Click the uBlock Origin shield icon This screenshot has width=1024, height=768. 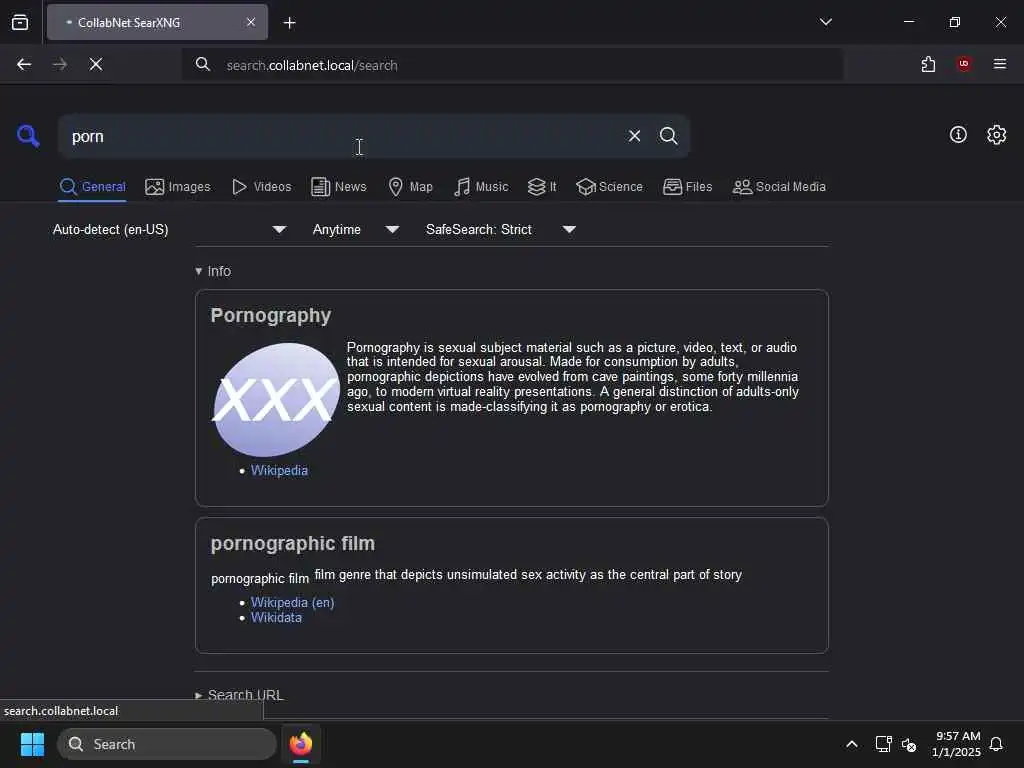point(963,64)
